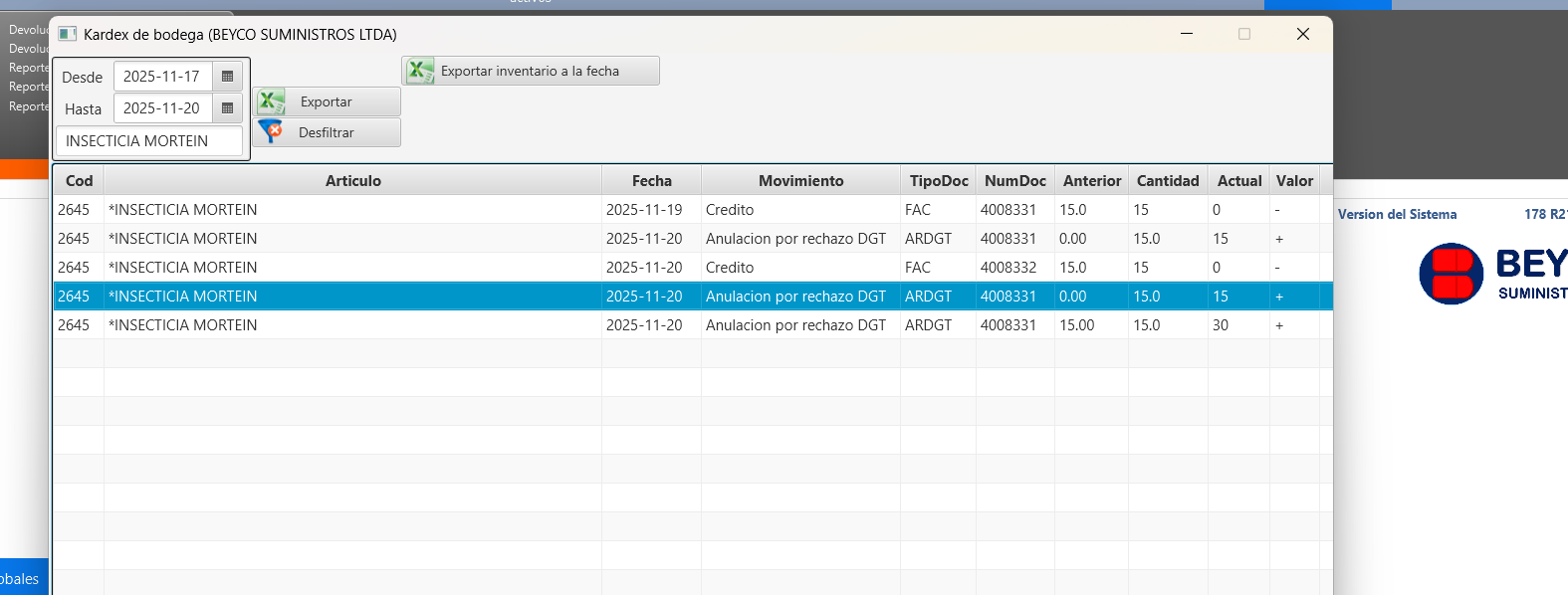
Task: Click the funnel icon on Desfiltrar
Action: [271, 132]
